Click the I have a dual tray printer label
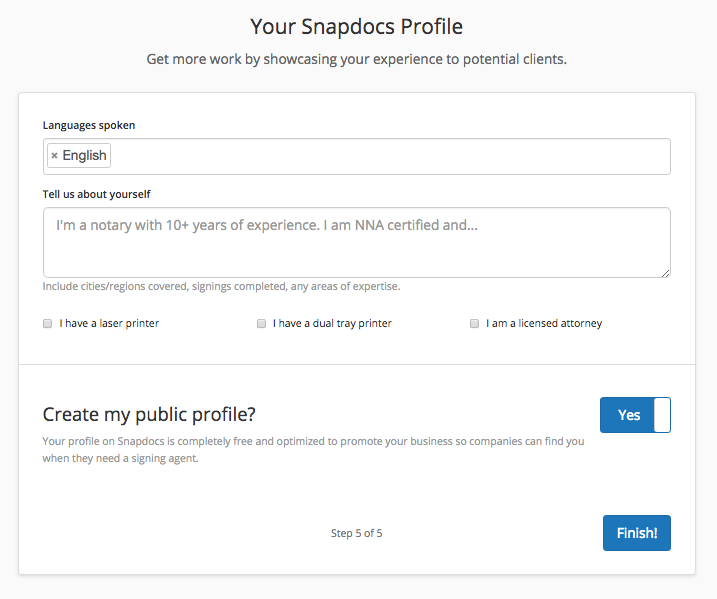The height and width of the screenshot is (599, 717). [x=332, y=324]
